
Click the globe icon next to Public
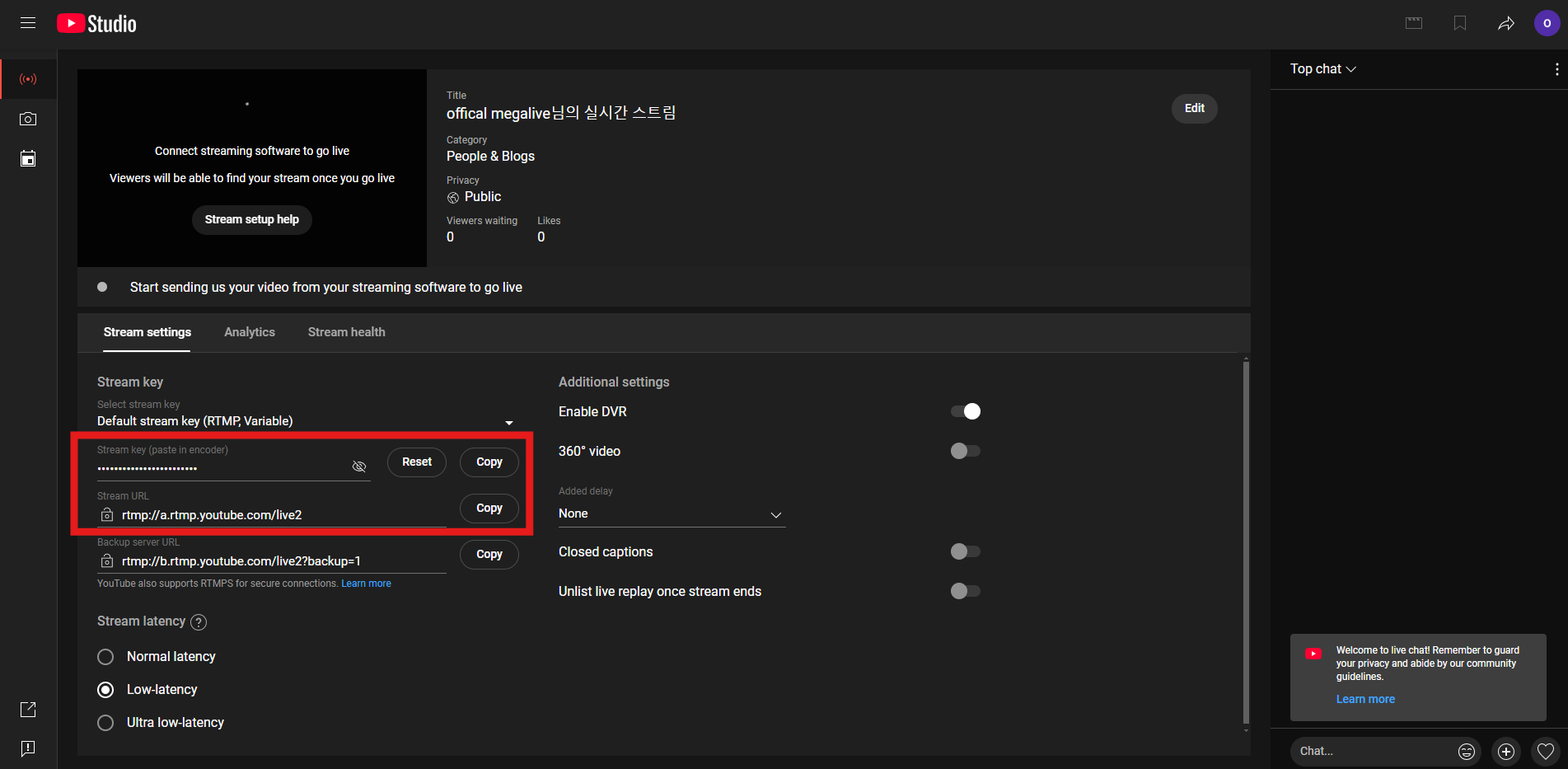click(453, 198)
